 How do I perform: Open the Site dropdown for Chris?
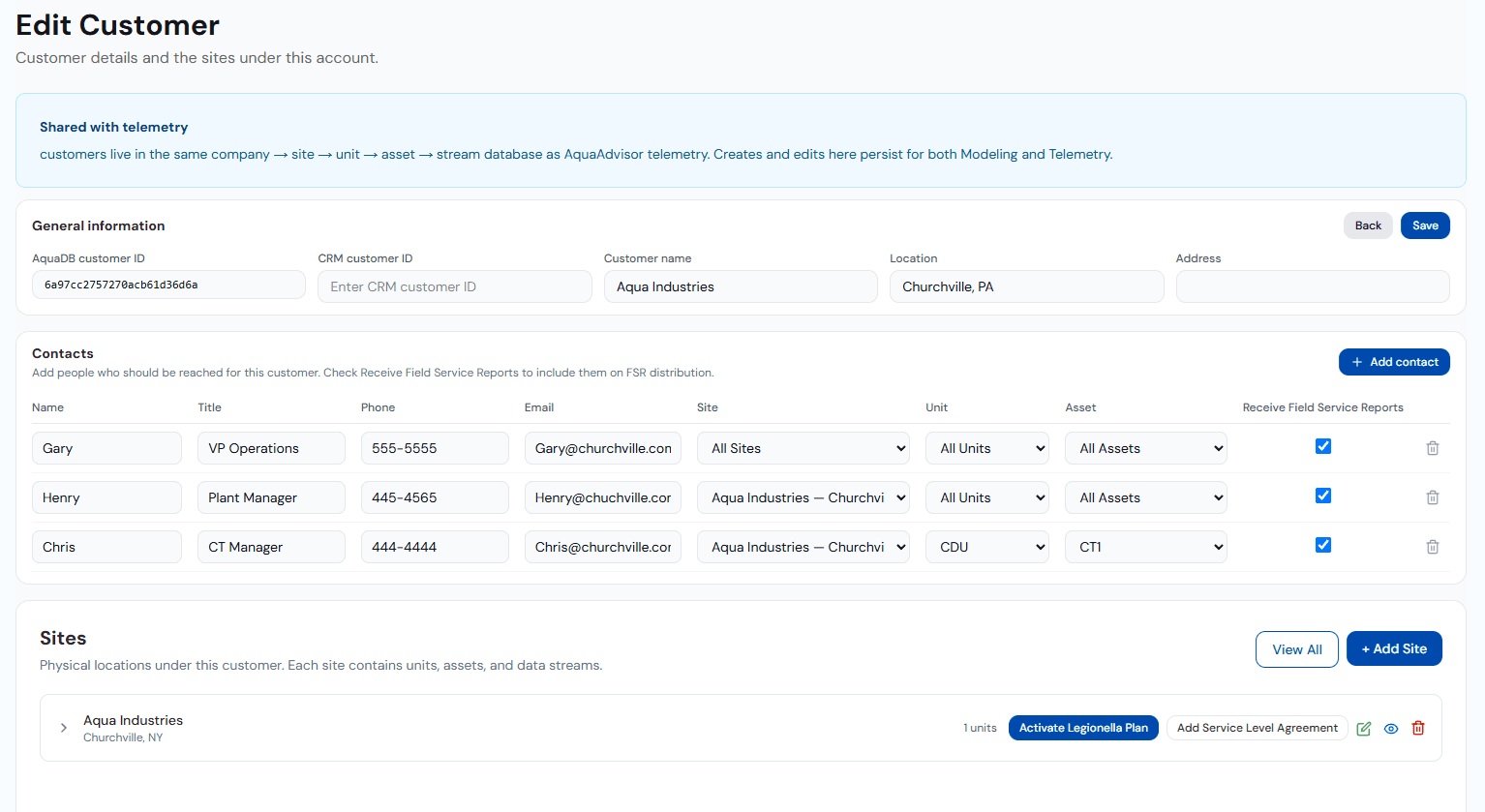pyautogui.click(x=803, y=547)
